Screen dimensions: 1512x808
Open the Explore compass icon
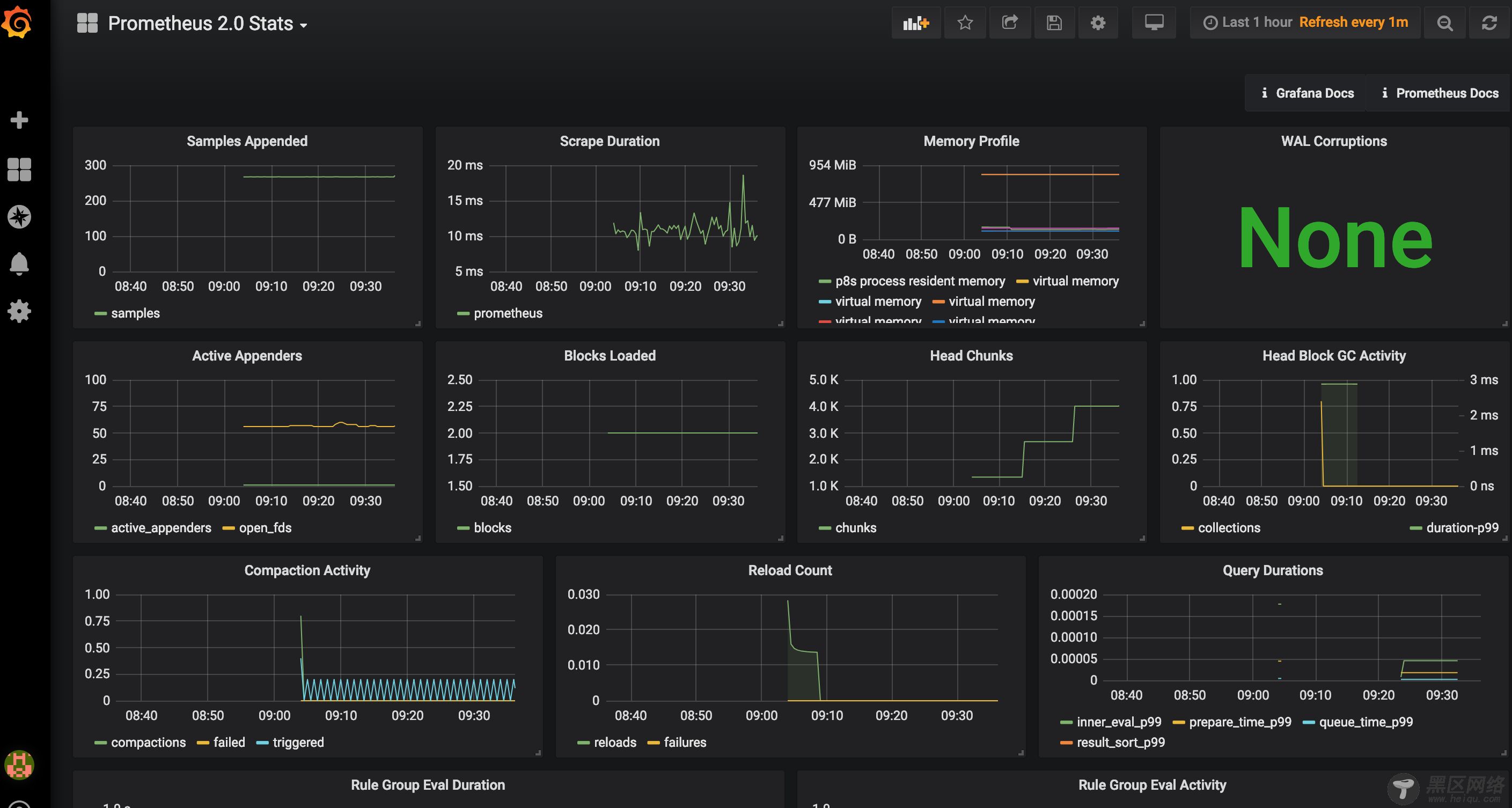19,217
